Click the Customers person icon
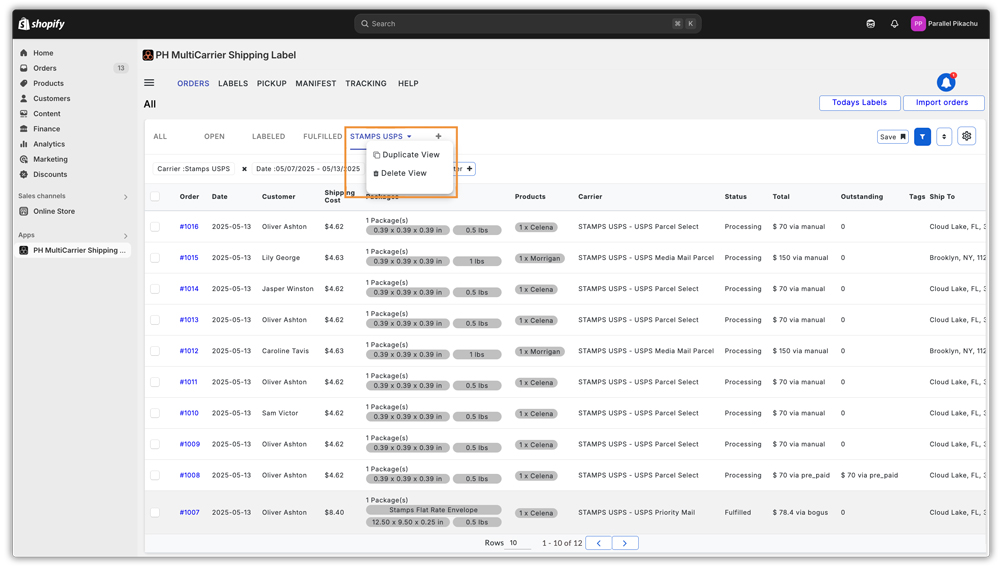This screenshot has height=568, width=1000. [24, 99]
